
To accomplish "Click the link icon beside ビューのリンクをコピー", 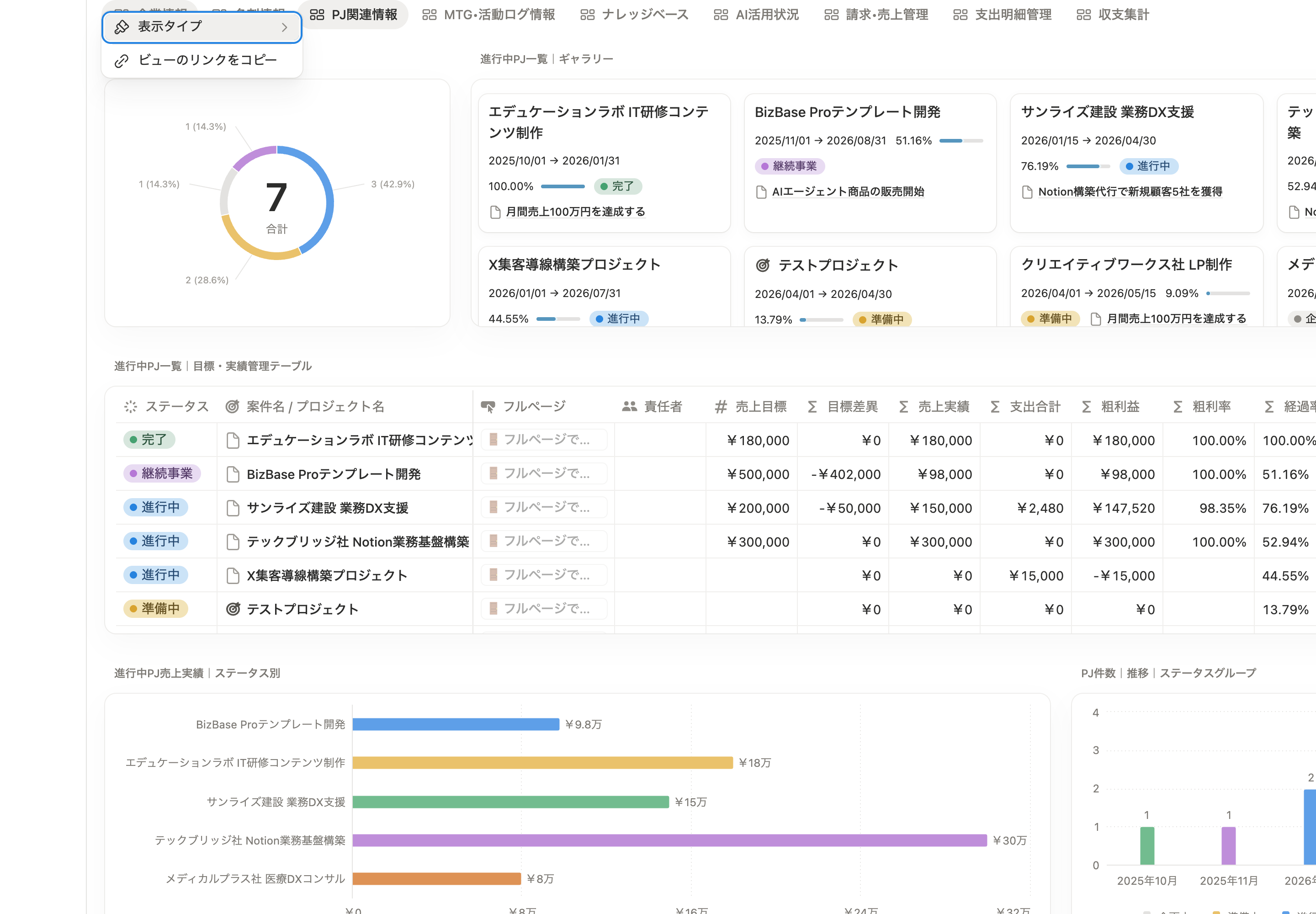I will 122,61.
